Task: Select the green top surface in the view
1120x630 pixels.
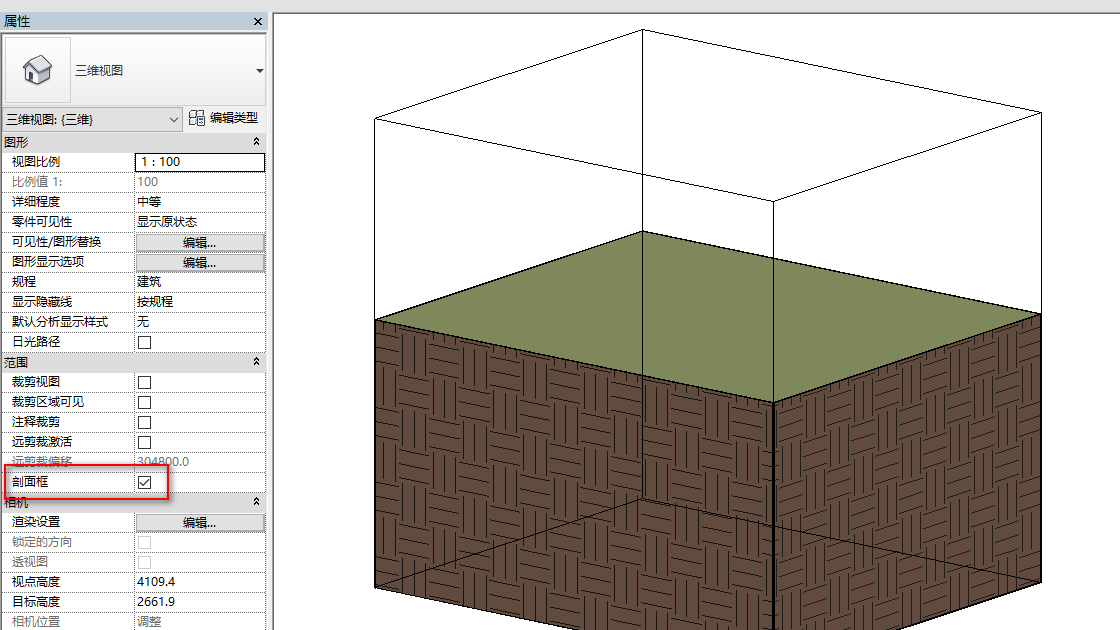Action: pyautogui.click(x=707, y=314)
